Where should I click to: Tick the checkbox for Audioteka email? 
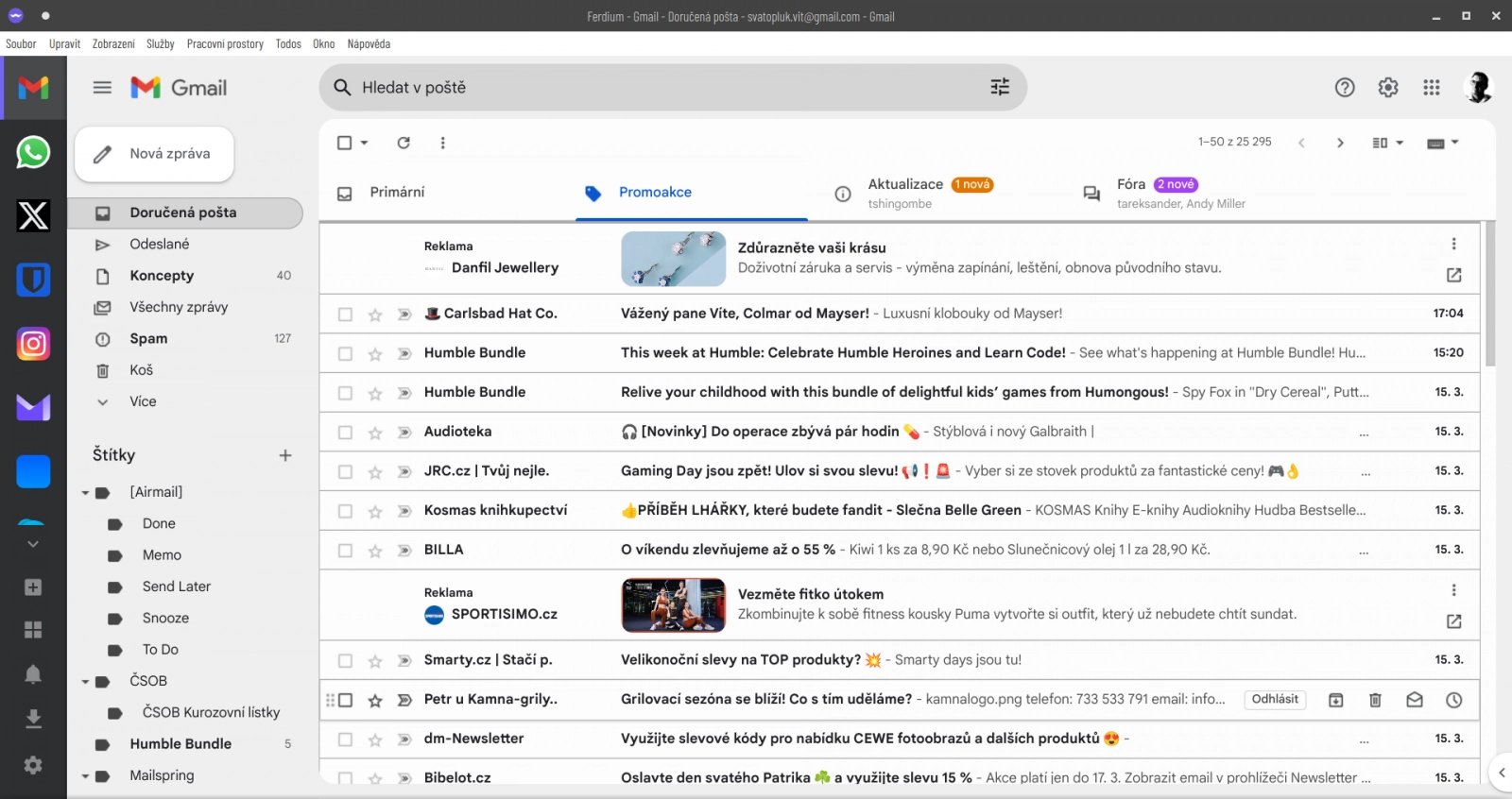[345, 433]
